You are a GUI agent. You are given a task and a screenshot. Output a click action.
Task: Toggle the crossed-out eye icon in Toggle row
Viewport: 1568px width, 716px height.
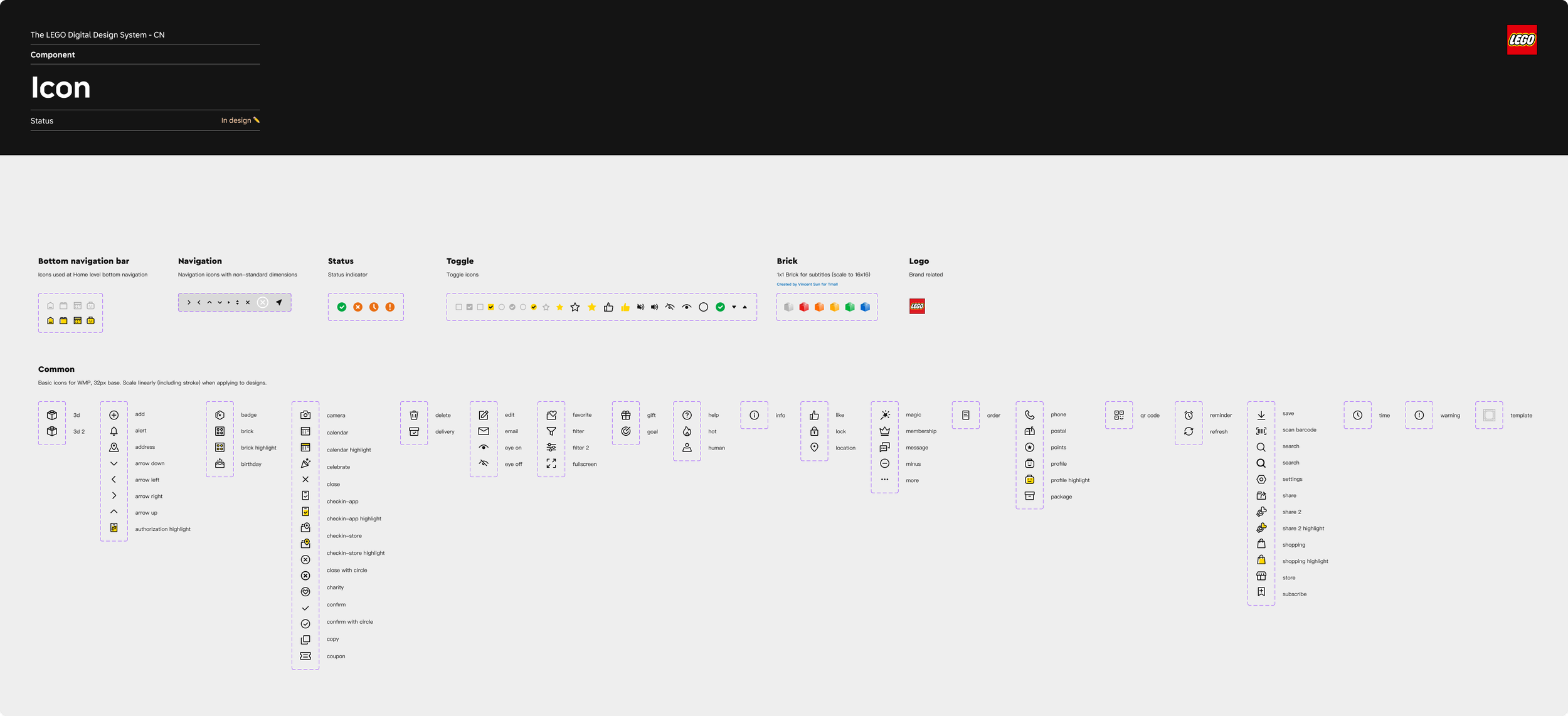670,307
